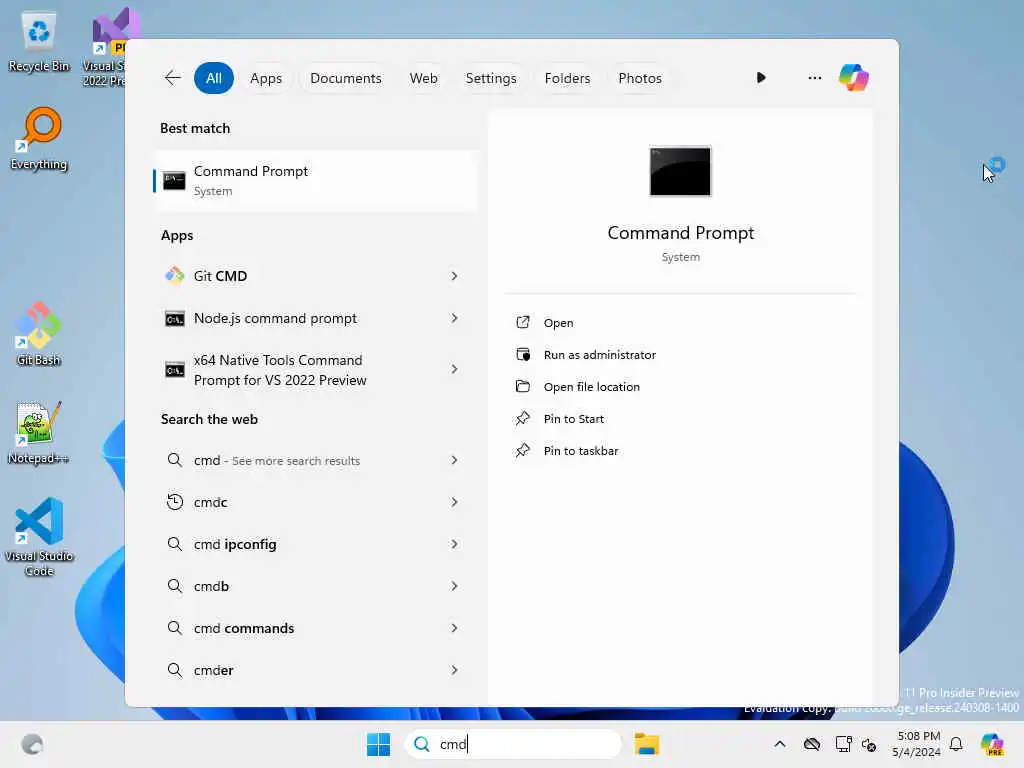Switch to the Apps filter tab

click(x=266, y=78)
